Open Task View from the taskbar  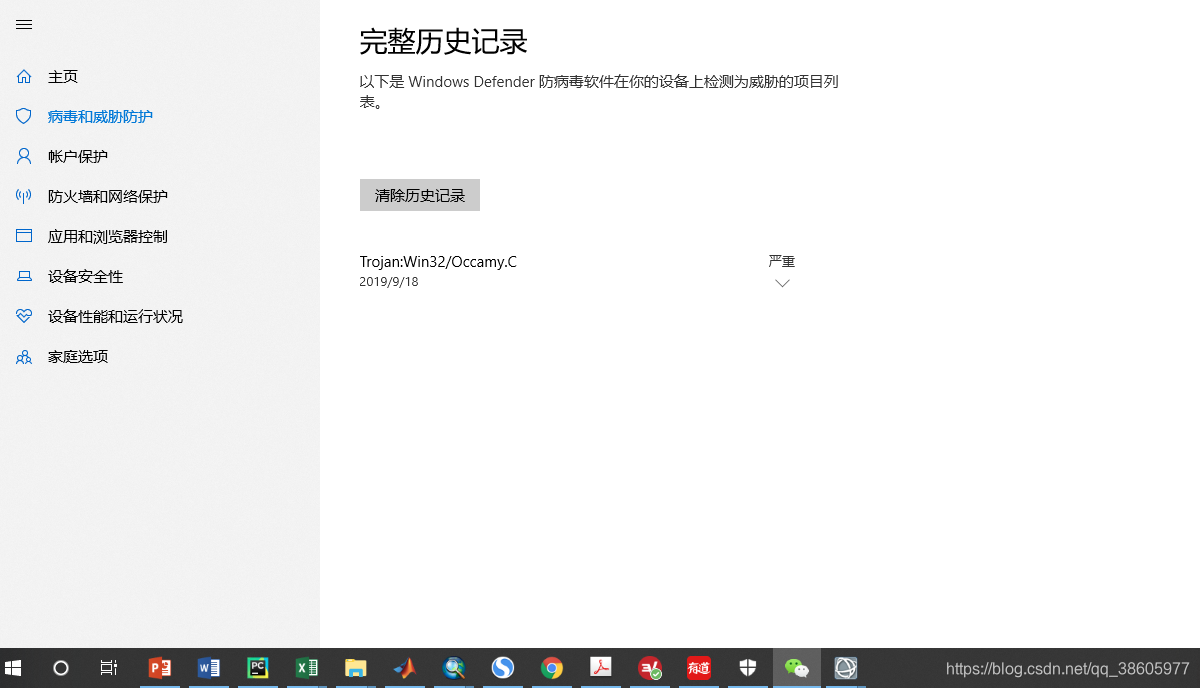tap(108, 667)
